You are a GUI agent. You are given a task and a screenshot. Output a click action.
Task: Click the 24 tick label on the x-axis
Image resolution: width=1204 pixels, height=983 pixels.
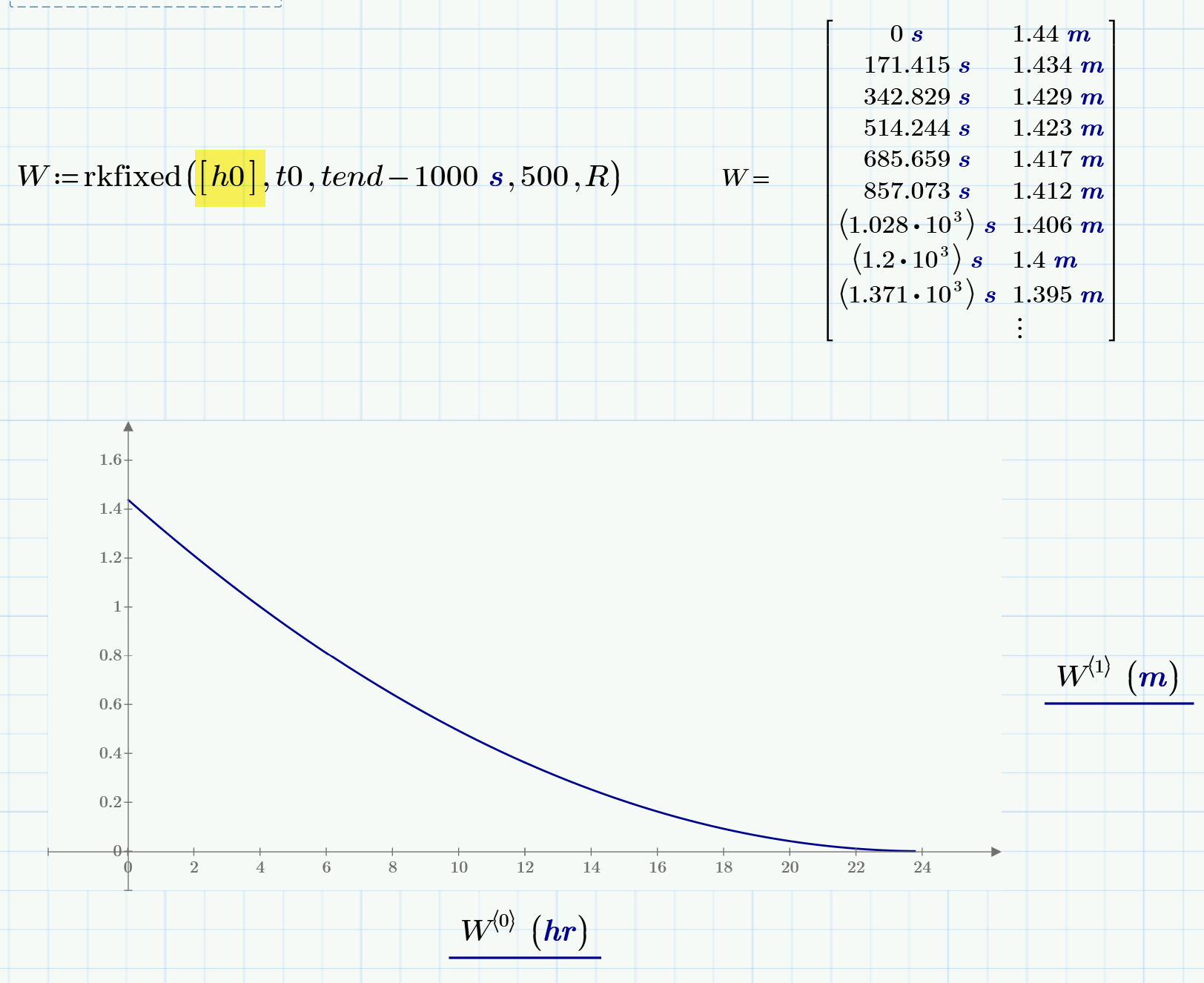click(x=922, y=866)
